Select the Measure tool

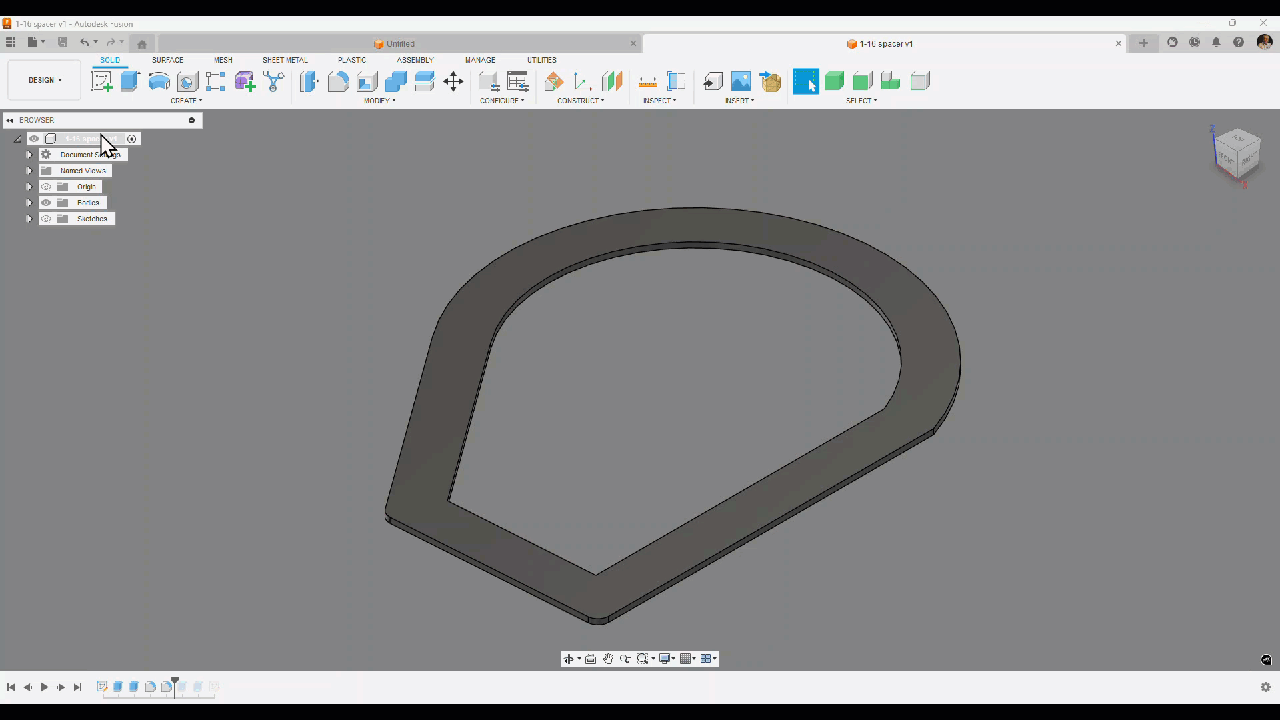(x=648, y=82)
